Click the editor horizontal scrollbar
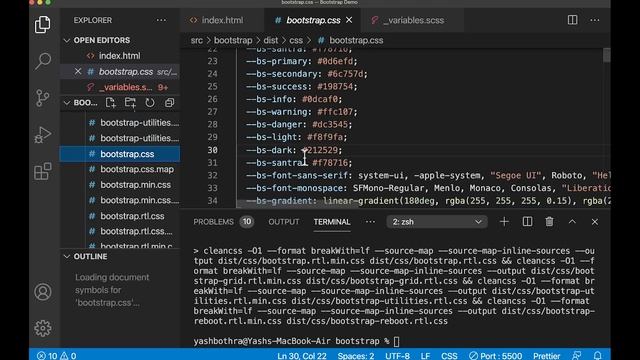The width and height of the screenshot is (640, 360). (298, 205)
